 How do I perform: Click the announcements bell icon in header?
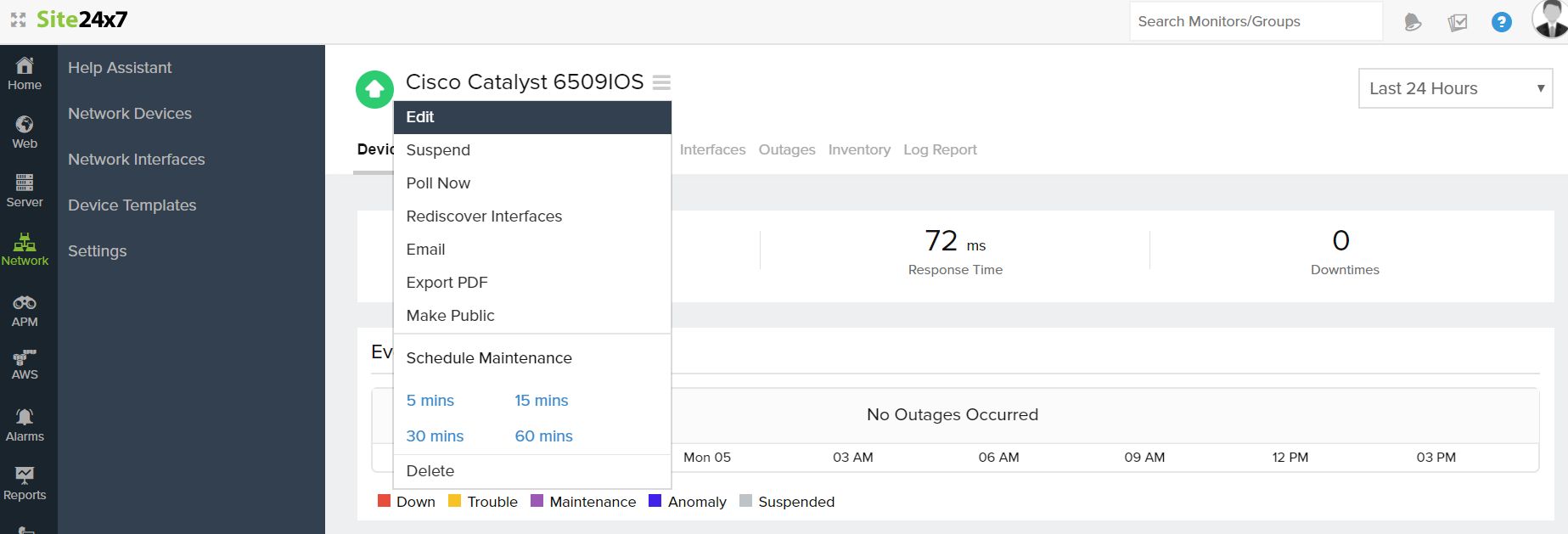coord(1413,22)
